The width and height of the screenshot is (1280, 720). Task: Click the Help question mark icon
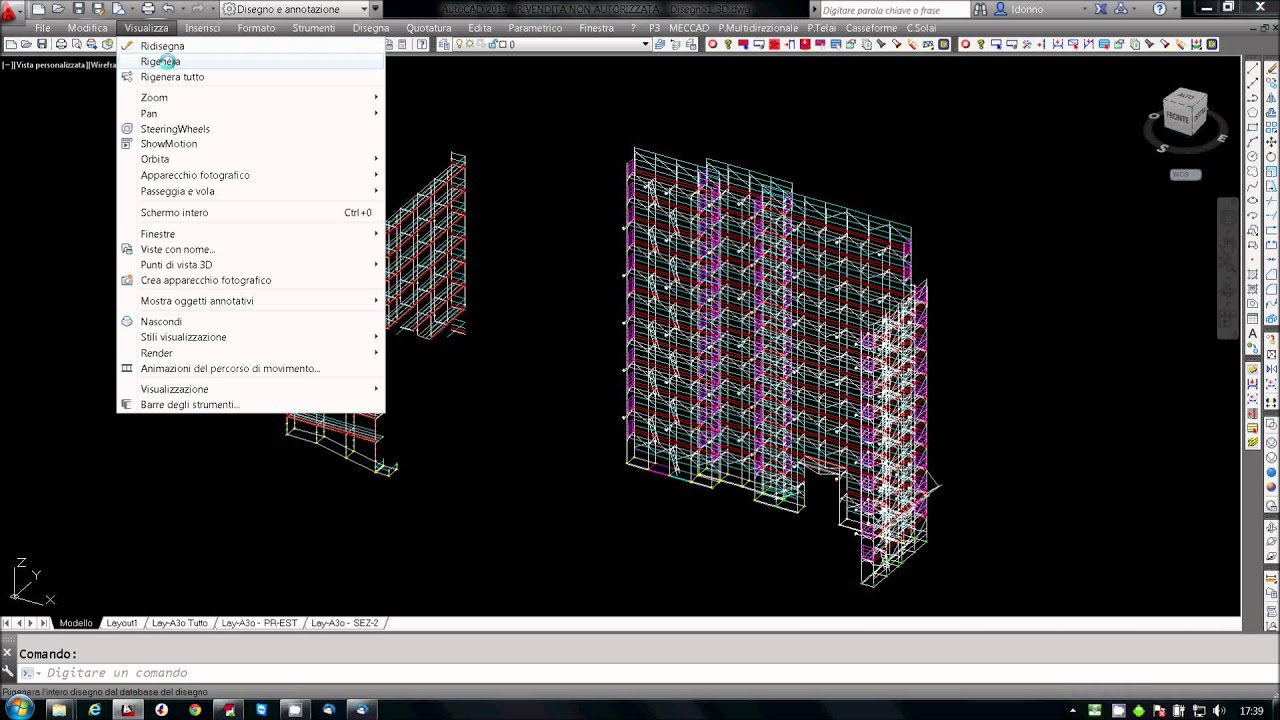[1159, 9]
